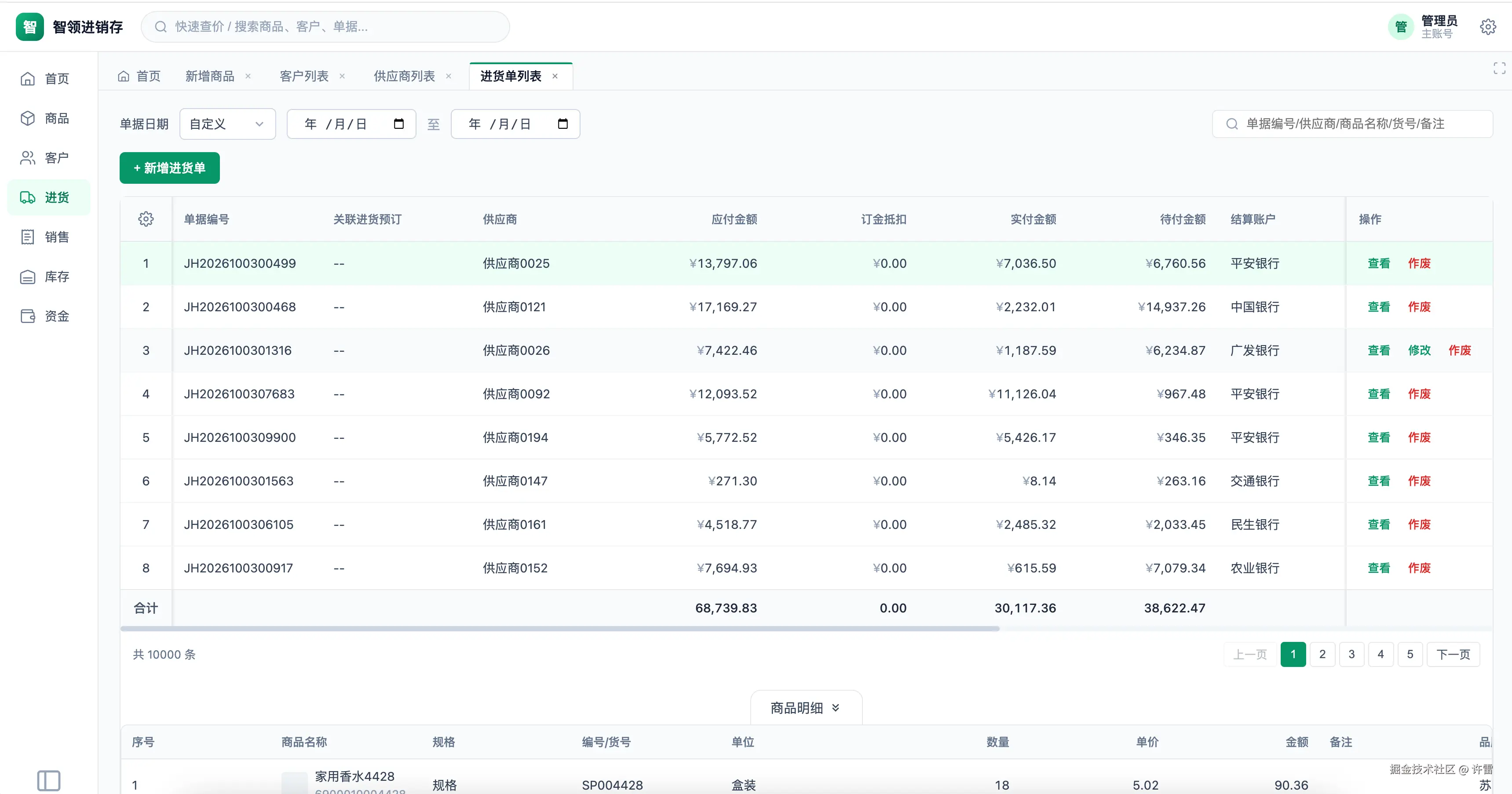Screen dimensions: 1512x794
Task: Open the 自定义 date range dropdown
Action: [227, 124]
